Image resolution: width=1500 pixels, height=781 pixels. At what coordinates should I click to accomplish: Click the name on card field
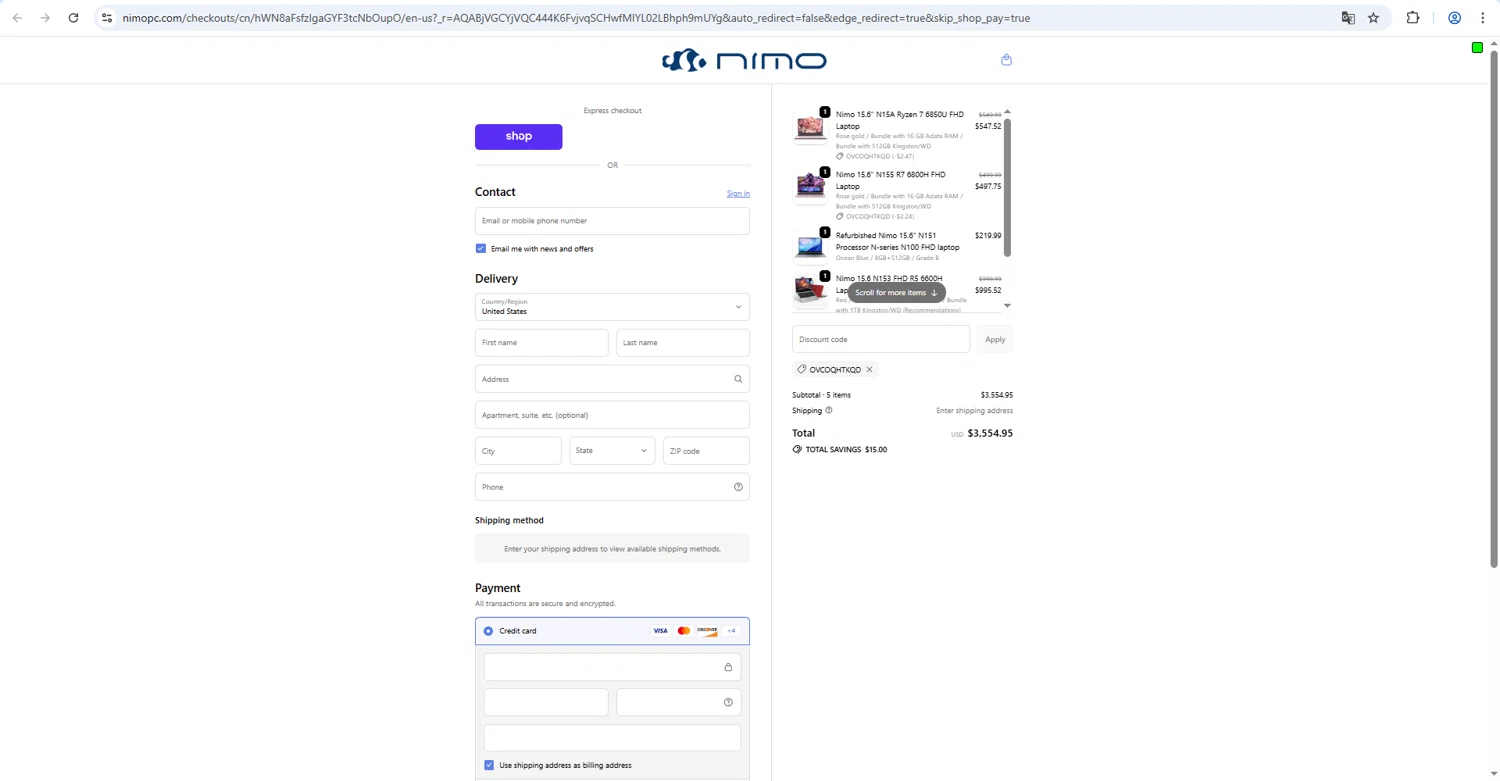[x=612, y=738]
